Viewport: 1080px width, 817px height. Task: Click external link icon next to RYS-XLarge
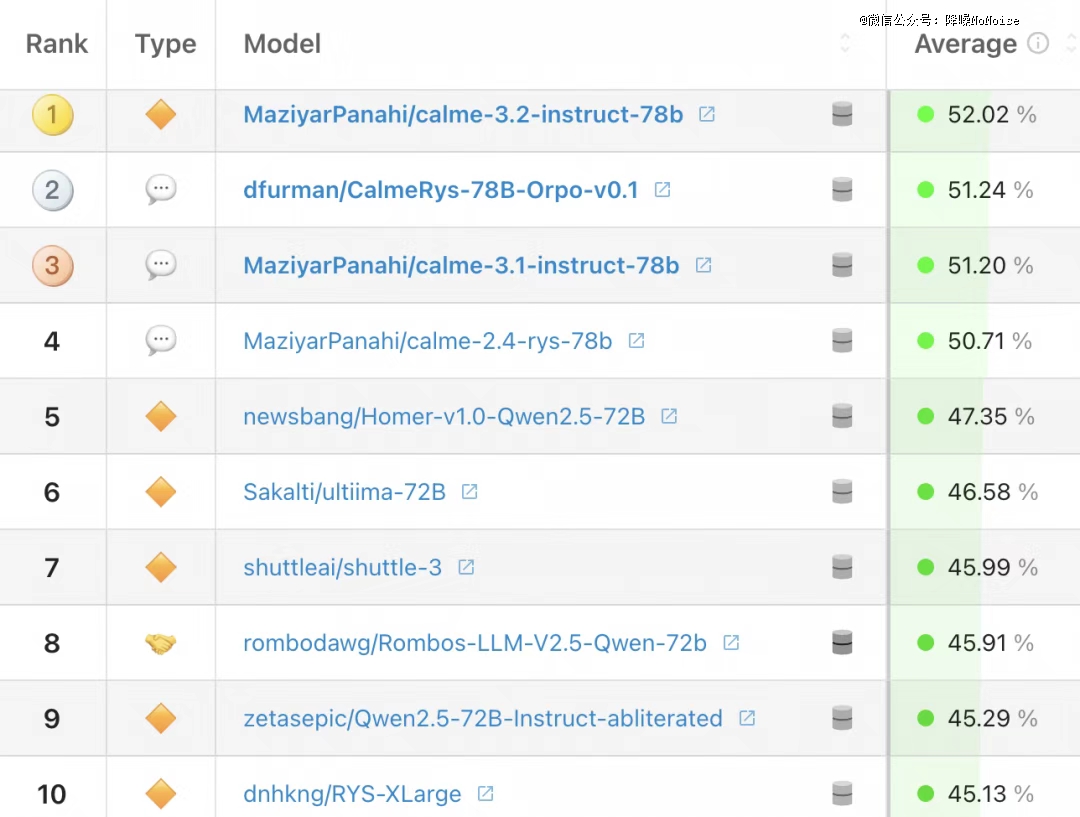(485, 793)
